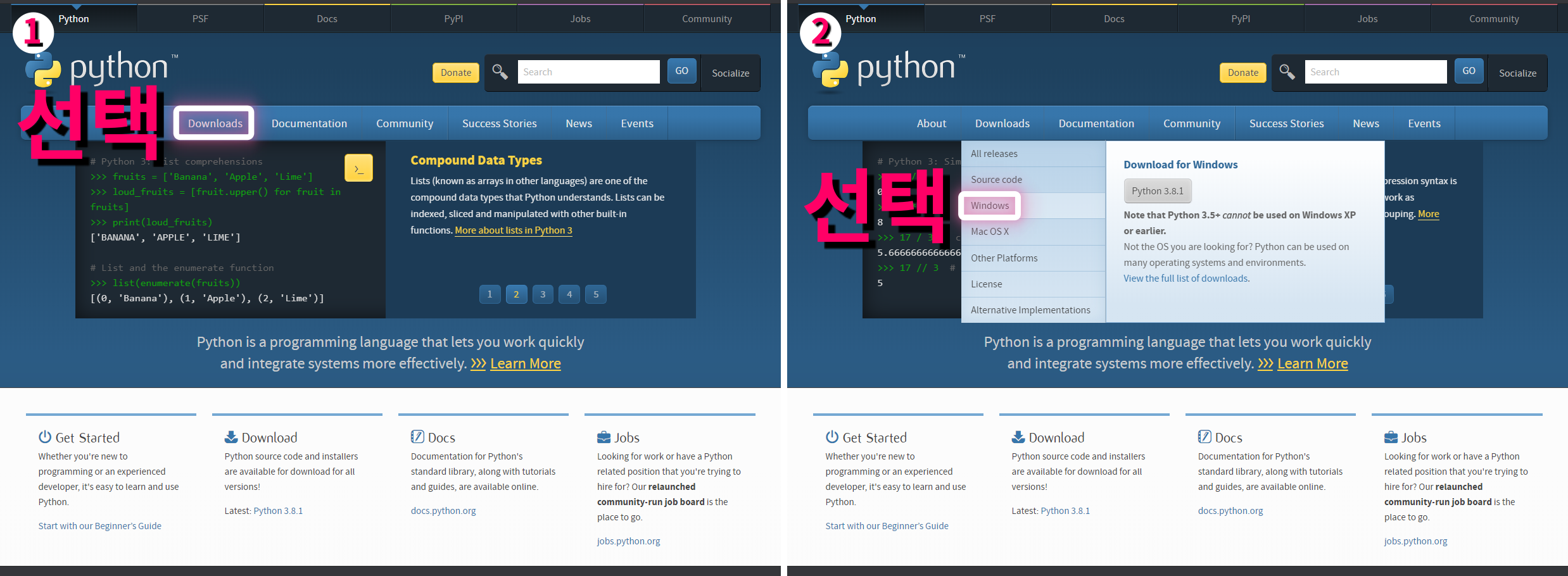Click the Jobs briefcase icon, right screenshot
This screenshot has width=1568, height=576.
1391,437
